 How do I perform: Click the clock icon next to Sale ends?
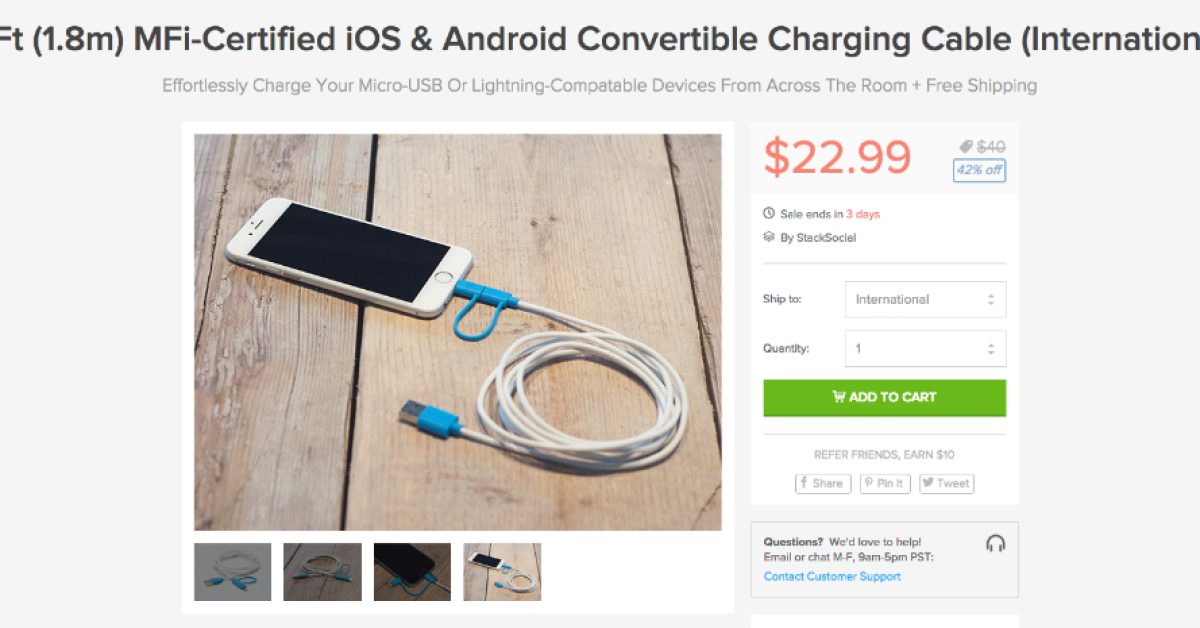(x=769, y=214)
